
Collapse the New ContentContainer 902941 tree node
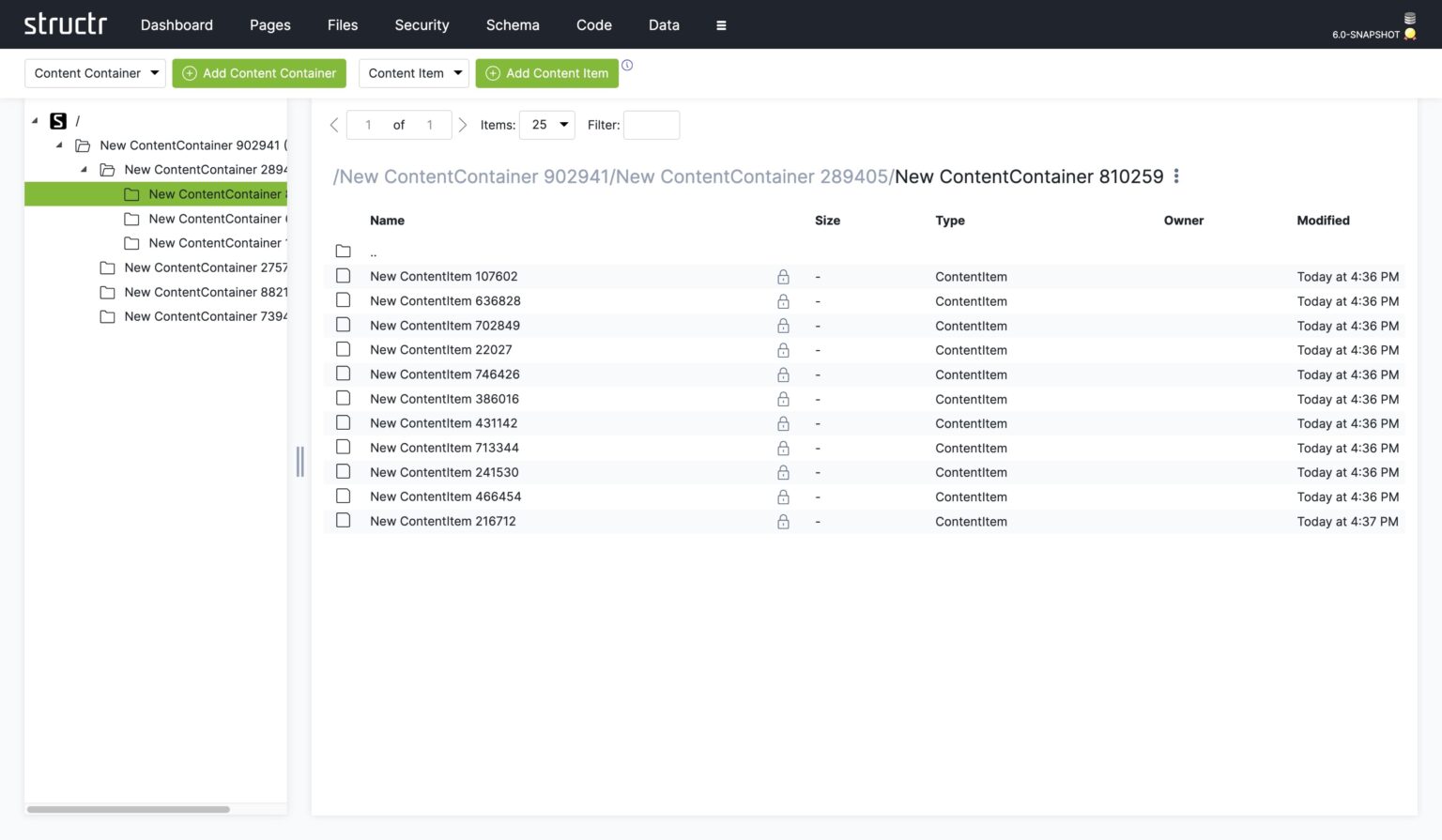pyautogui.click(x=58, y=145)
